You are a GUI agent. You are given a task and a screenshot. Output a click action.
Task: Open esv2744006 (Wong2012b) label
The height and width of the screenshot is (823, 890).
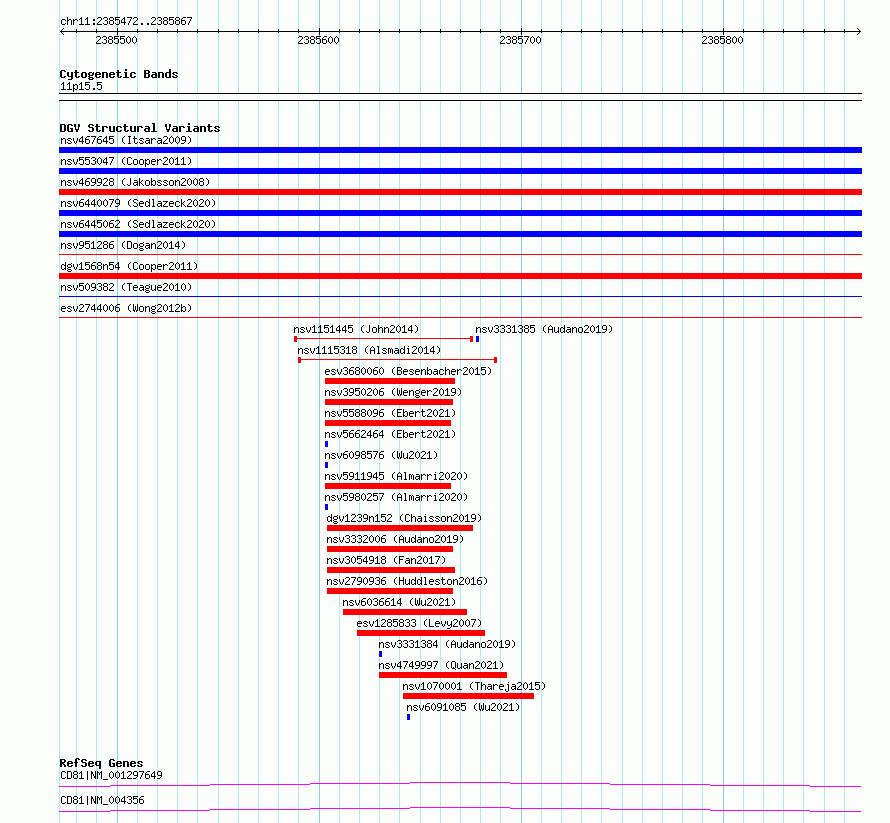126,308
